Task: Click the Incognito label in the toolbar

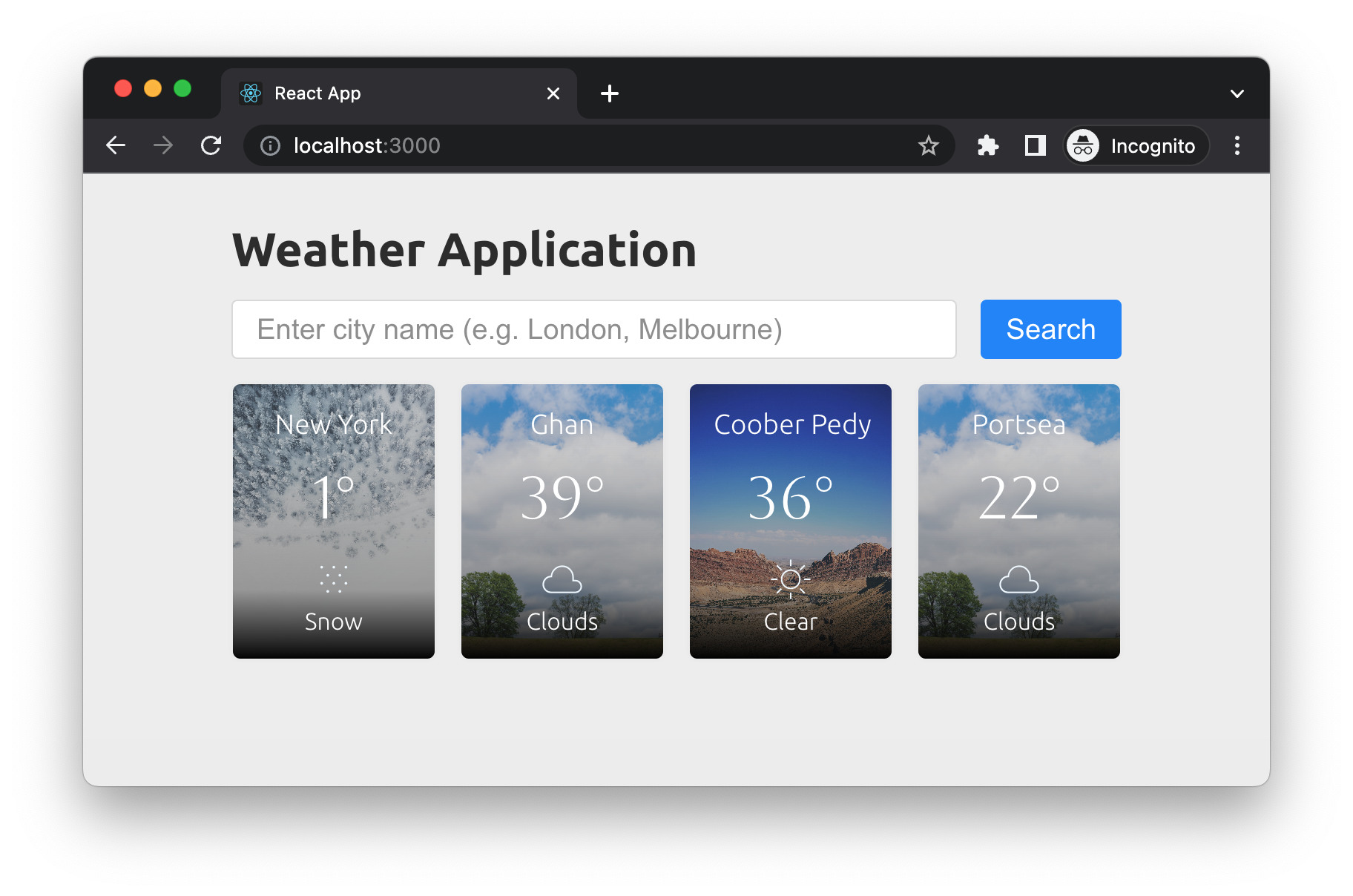Action: 1152,145
